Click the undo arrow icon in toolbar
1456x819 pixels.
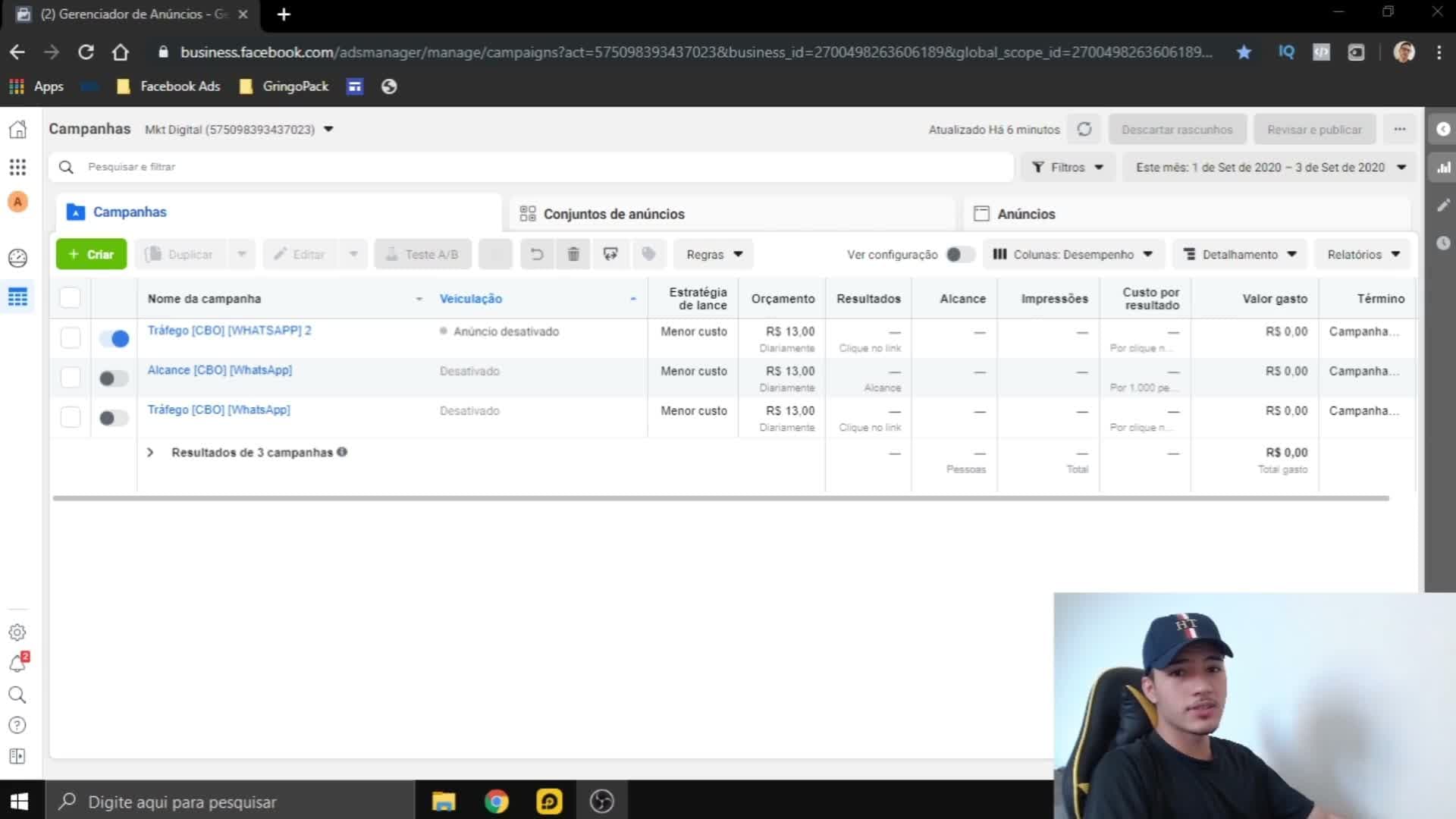(537, 255)
